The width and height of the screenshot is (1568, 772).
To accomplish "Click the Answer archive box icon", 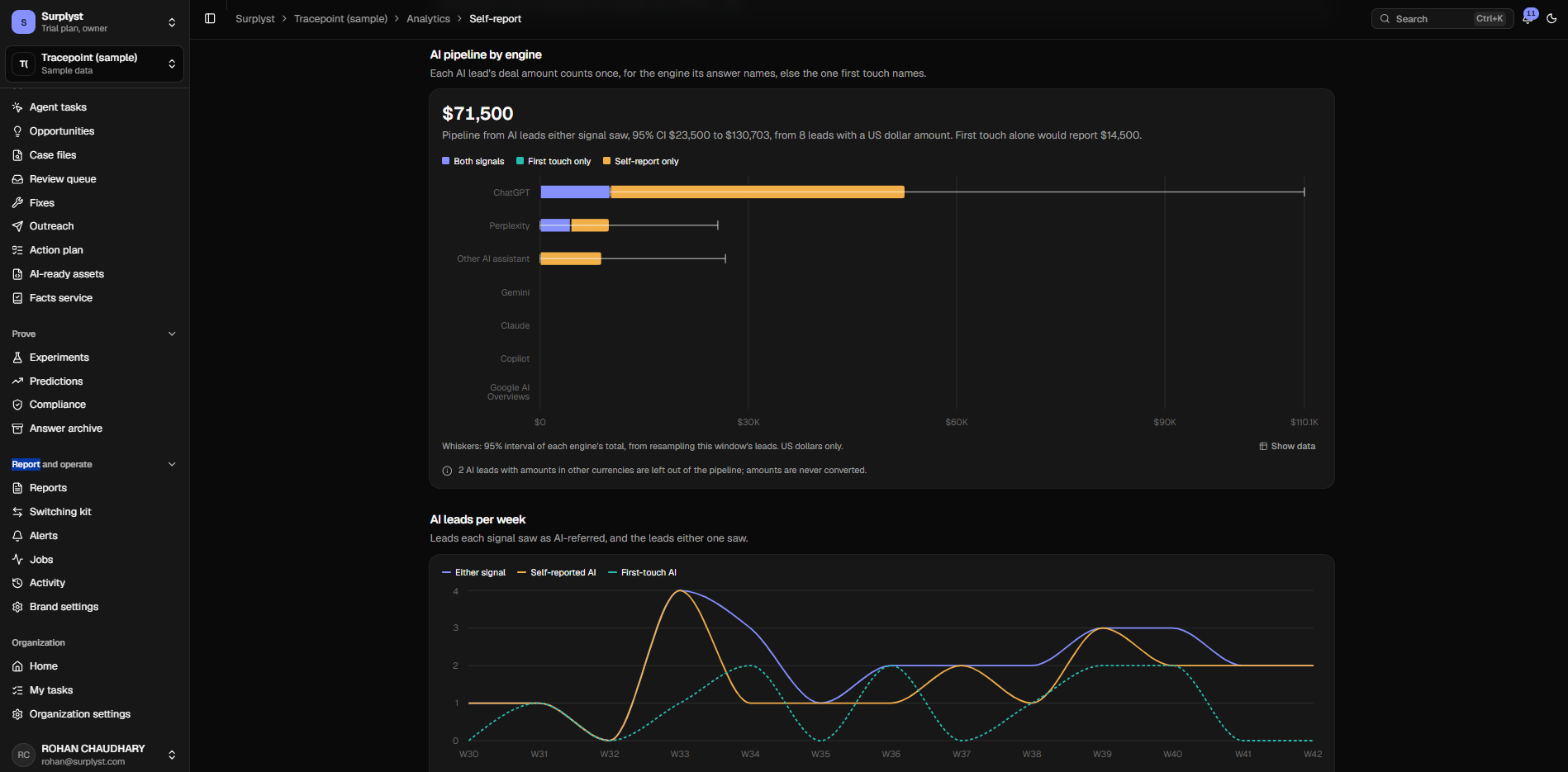I will 17,429.
